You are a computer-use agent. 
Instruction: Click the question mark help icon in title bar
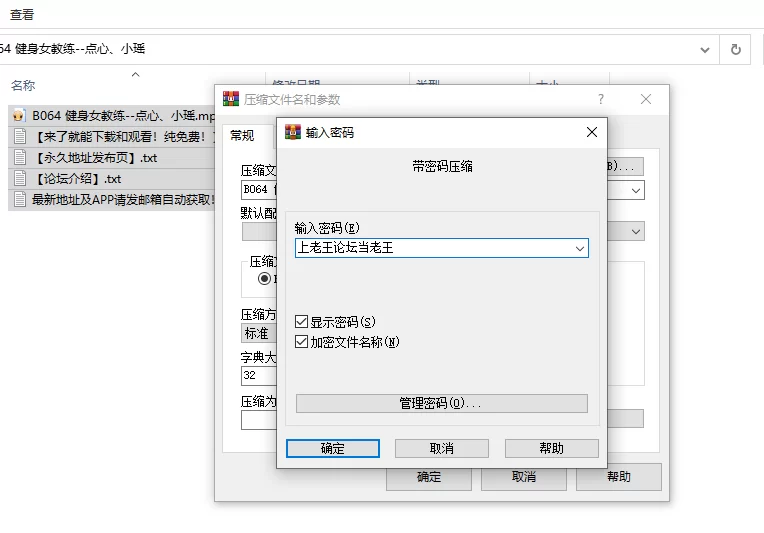pyautogui.click(x=601, y=99)
